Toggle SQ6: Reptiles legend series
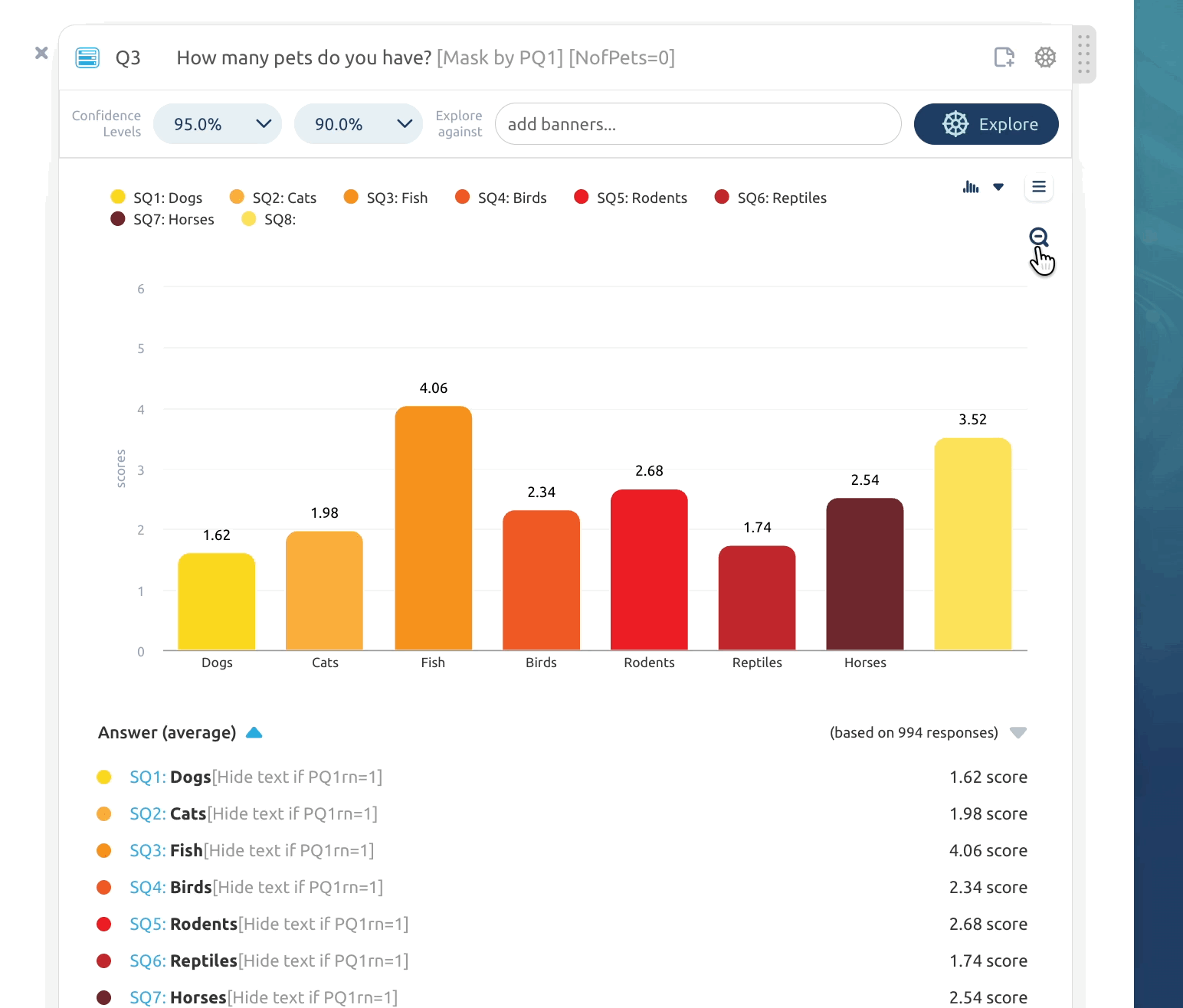The height and width of the screenshot is (1008, 1183). 771,198
